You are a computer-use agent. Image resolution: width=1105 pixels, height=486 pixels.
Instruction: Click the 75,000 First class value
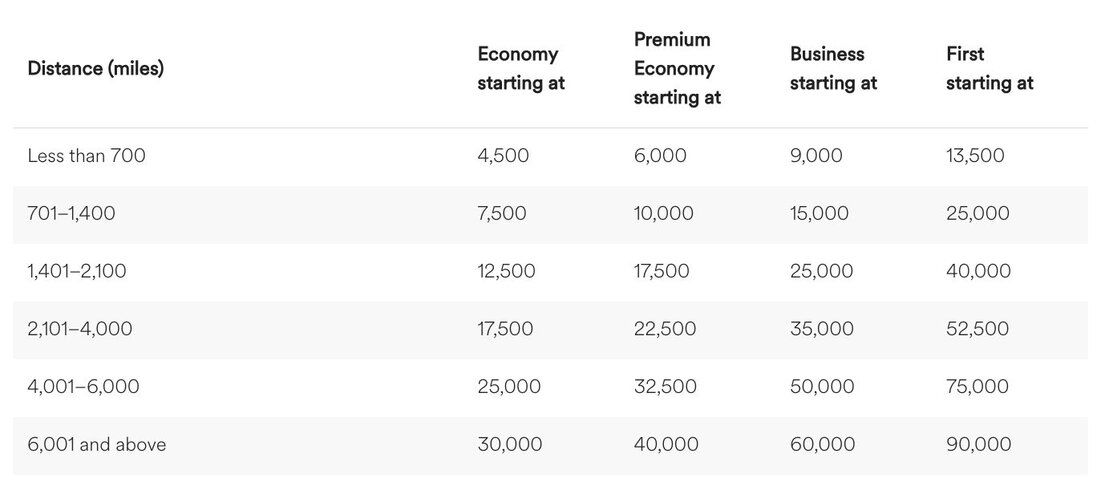pyautogui.click(x=978, y=386)
